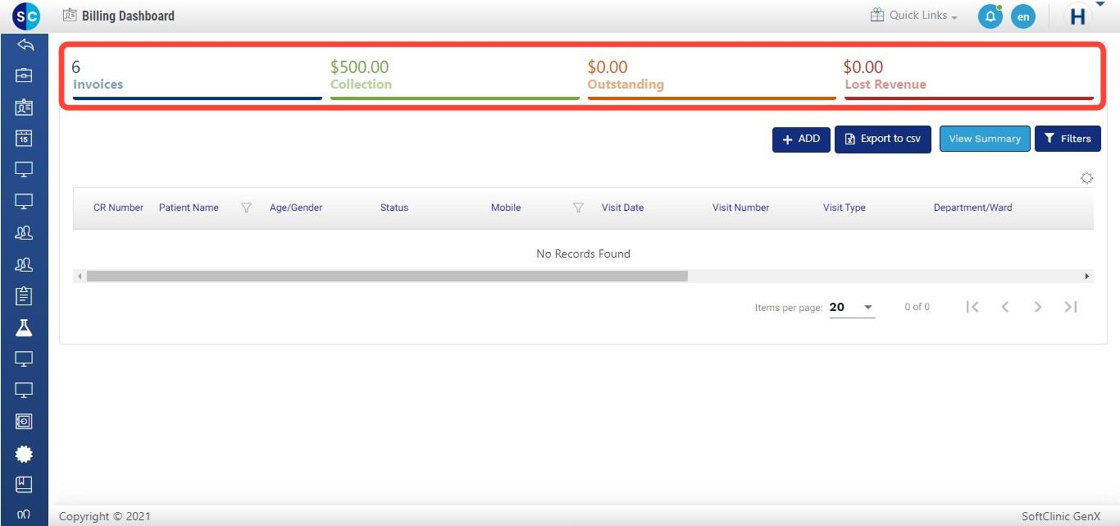This screenshot has height=526, width=1120.
Task: Click the 0 of 0 page count
Action: (x=917, y=307)
